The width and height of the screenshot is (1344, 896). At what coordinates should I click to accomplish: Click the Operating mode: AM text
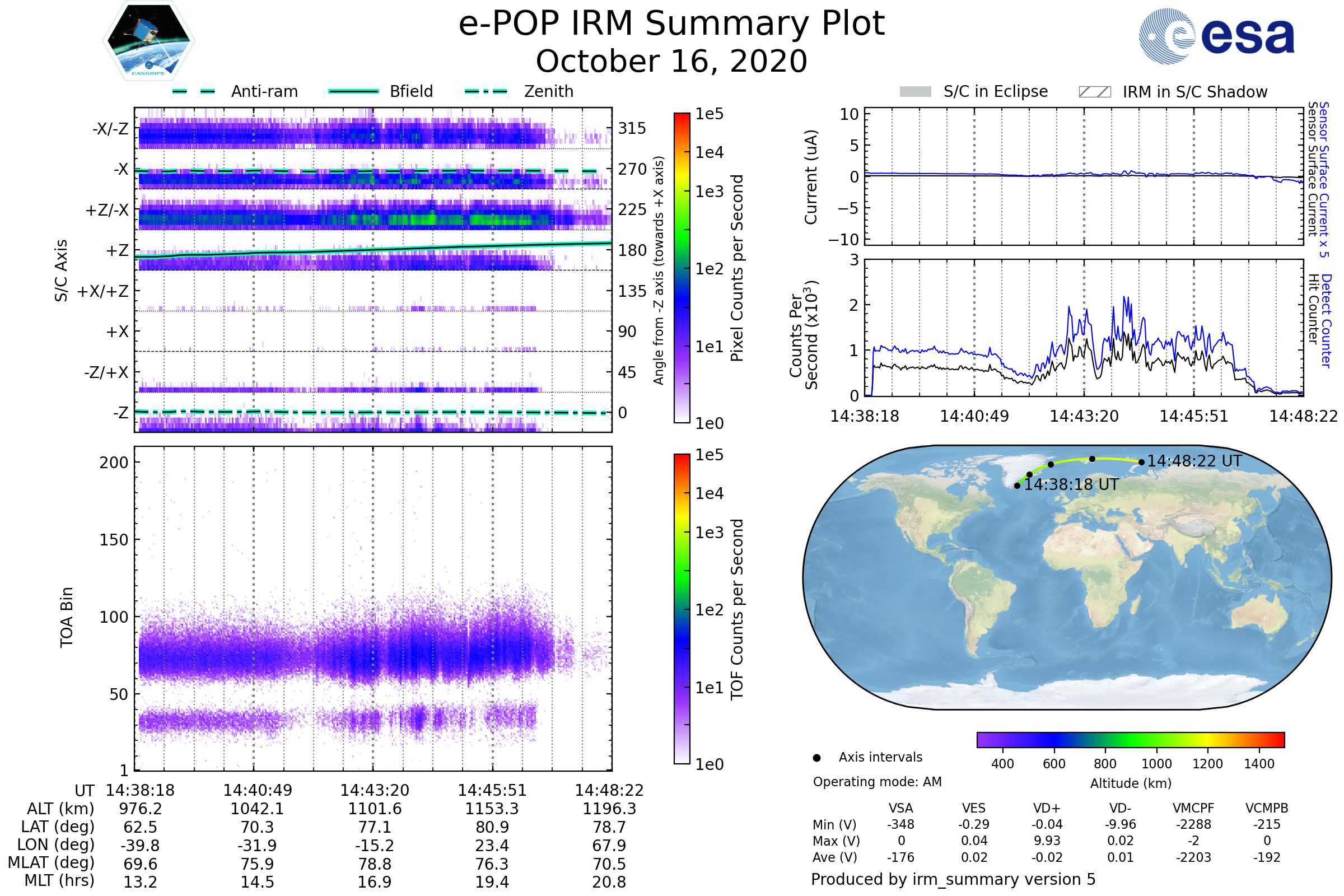pos(877,782)
